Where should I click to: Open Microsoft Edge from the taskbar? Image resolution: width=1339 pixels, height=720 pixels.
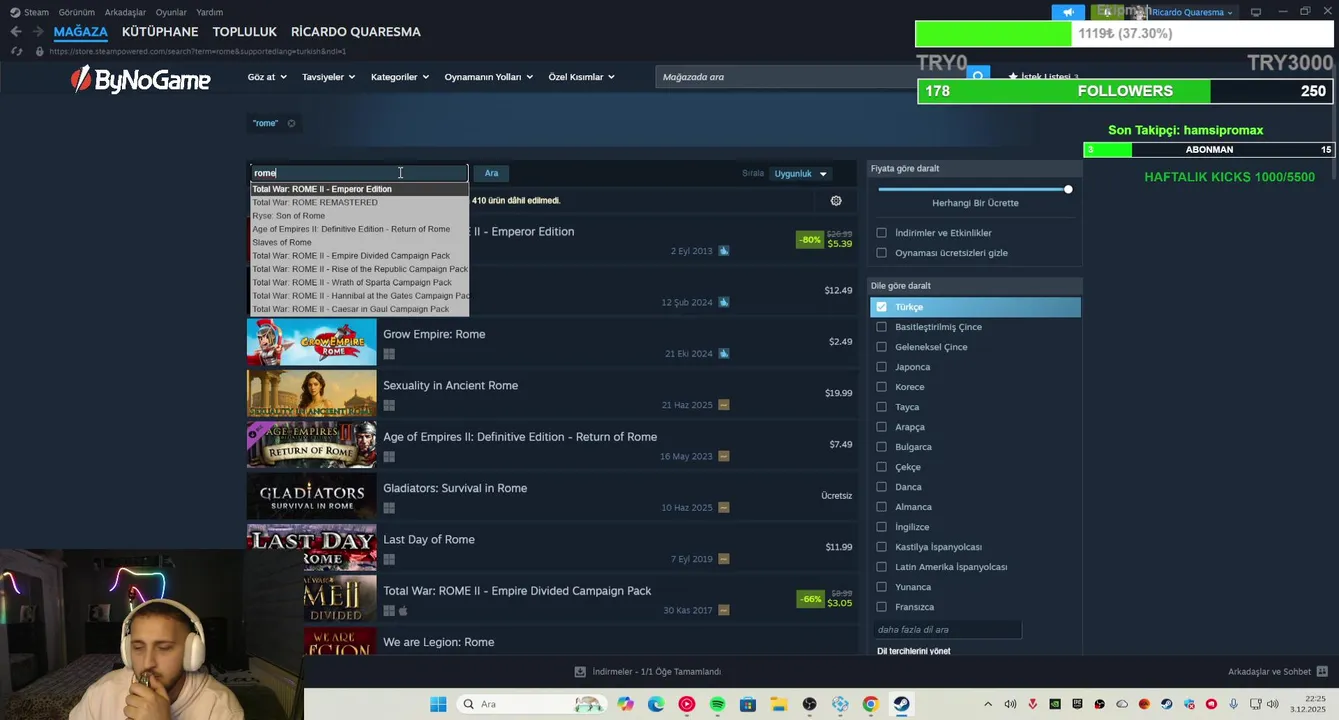pos(656,704)
